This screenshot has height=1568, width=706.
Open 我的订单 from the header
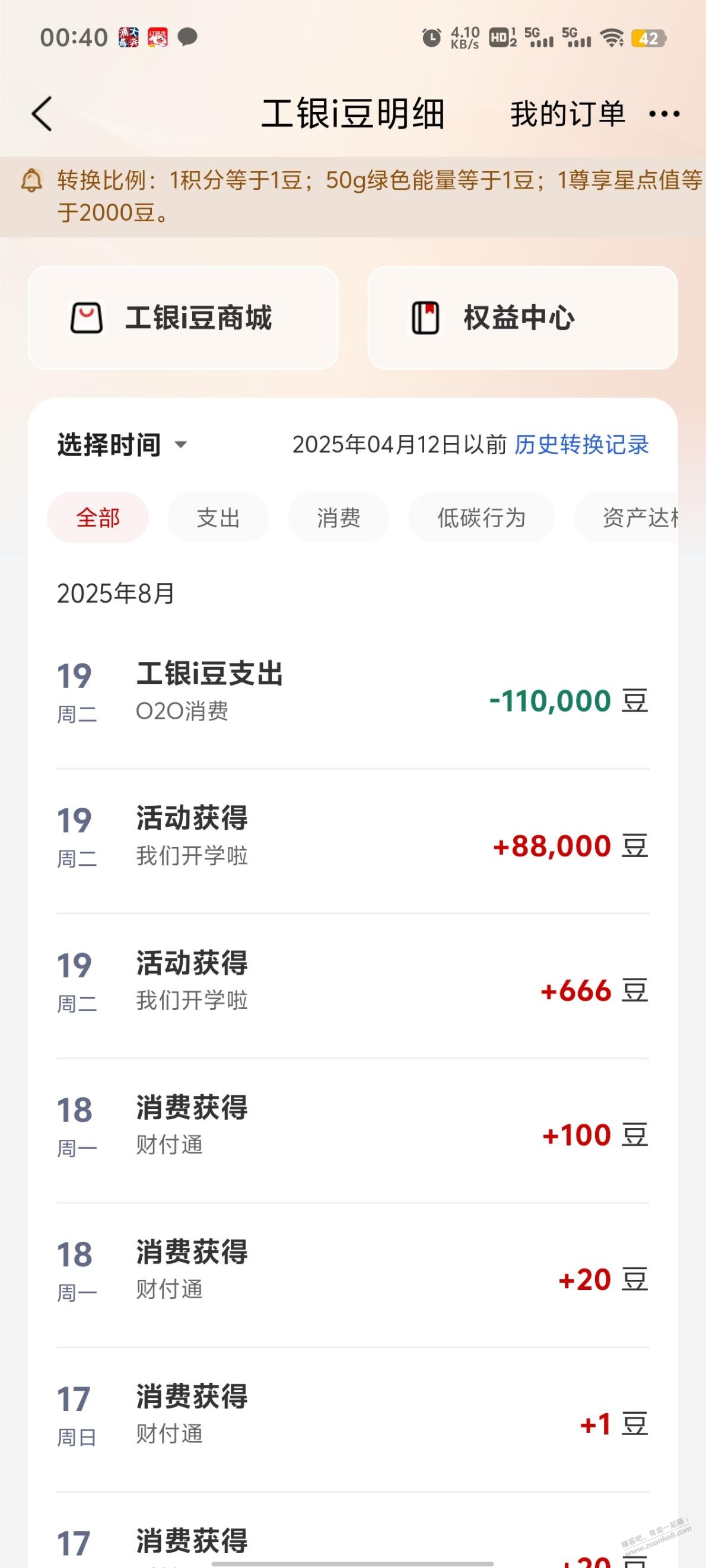(568, 114)
